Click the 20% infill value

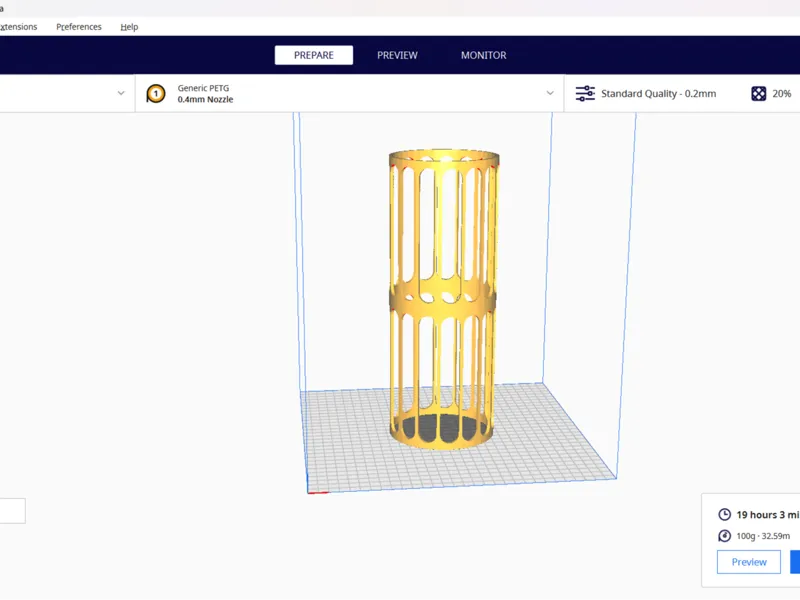point(781,93)
